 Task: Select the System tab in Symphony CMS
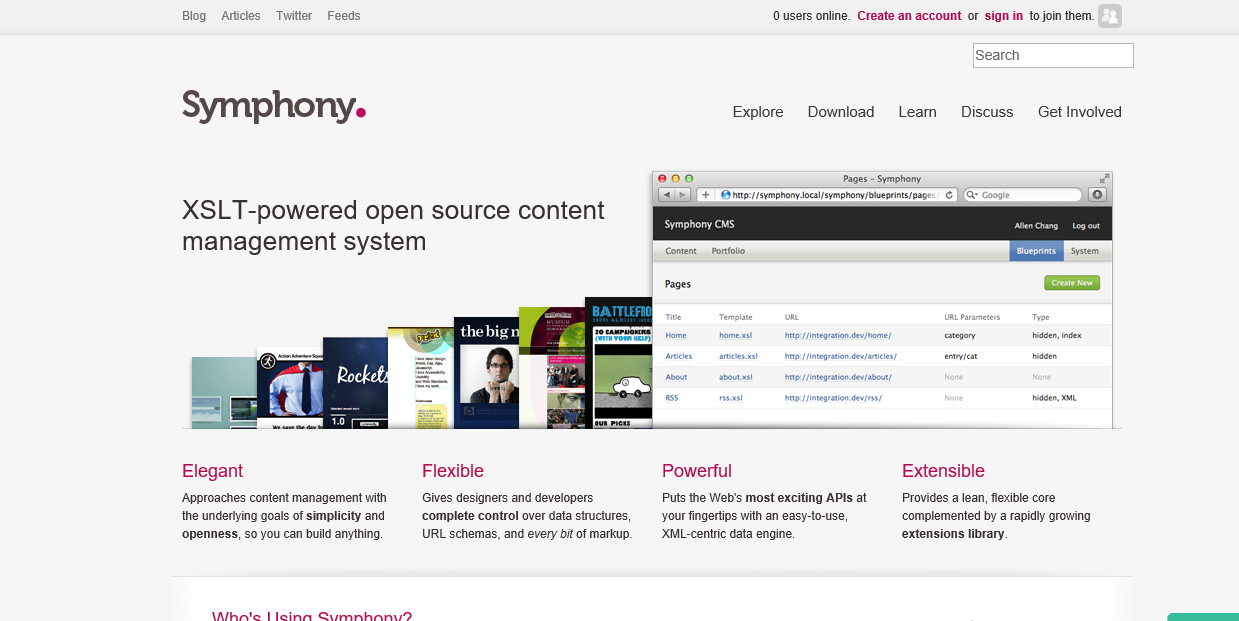[x=1084, y=251]
